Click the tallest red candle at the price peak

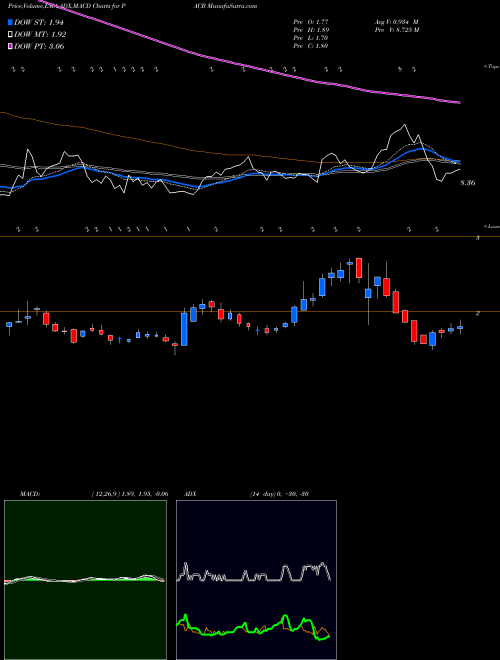click(359, 268)
